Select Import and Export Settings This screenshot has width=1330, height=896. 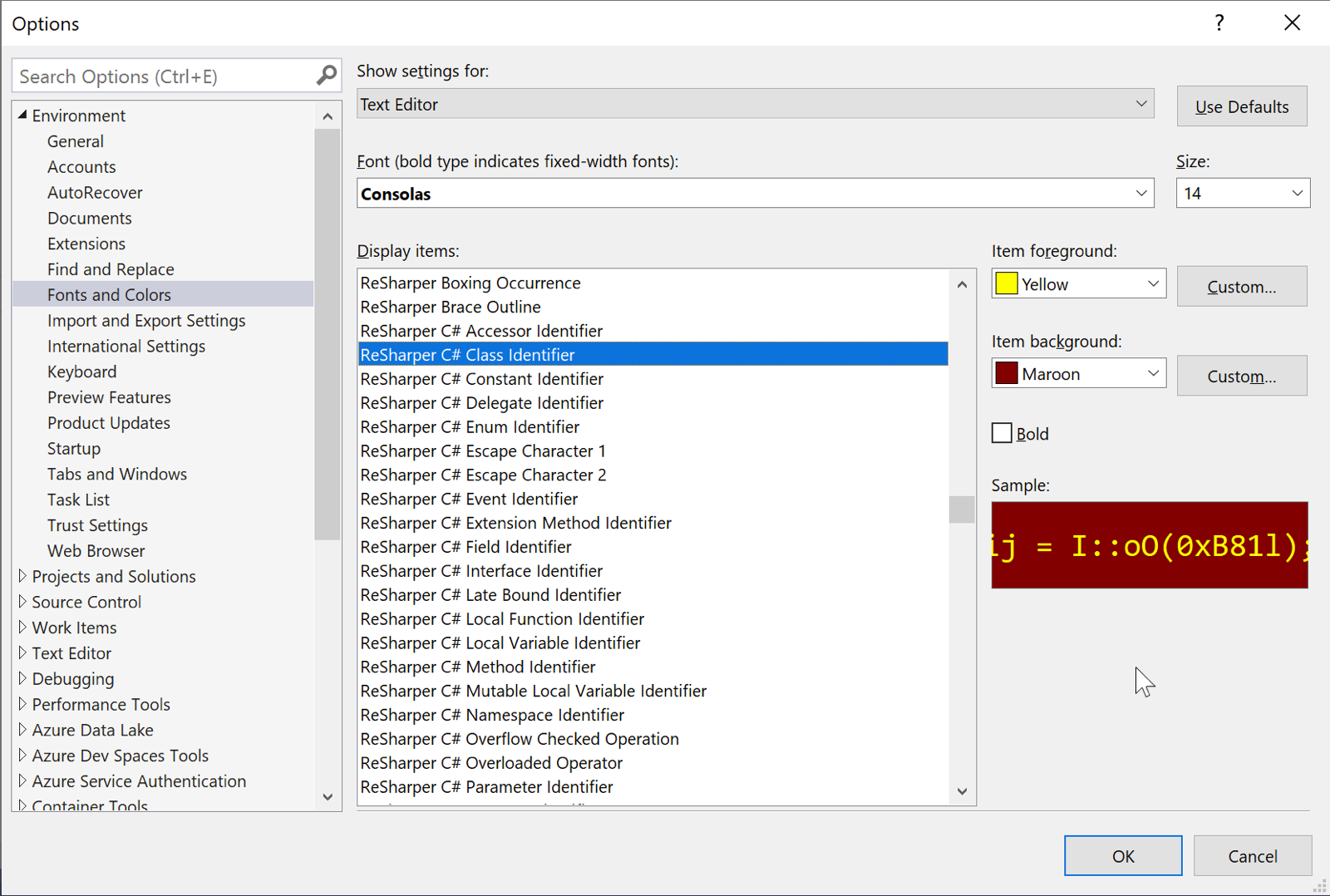click(x=146, y=321)
